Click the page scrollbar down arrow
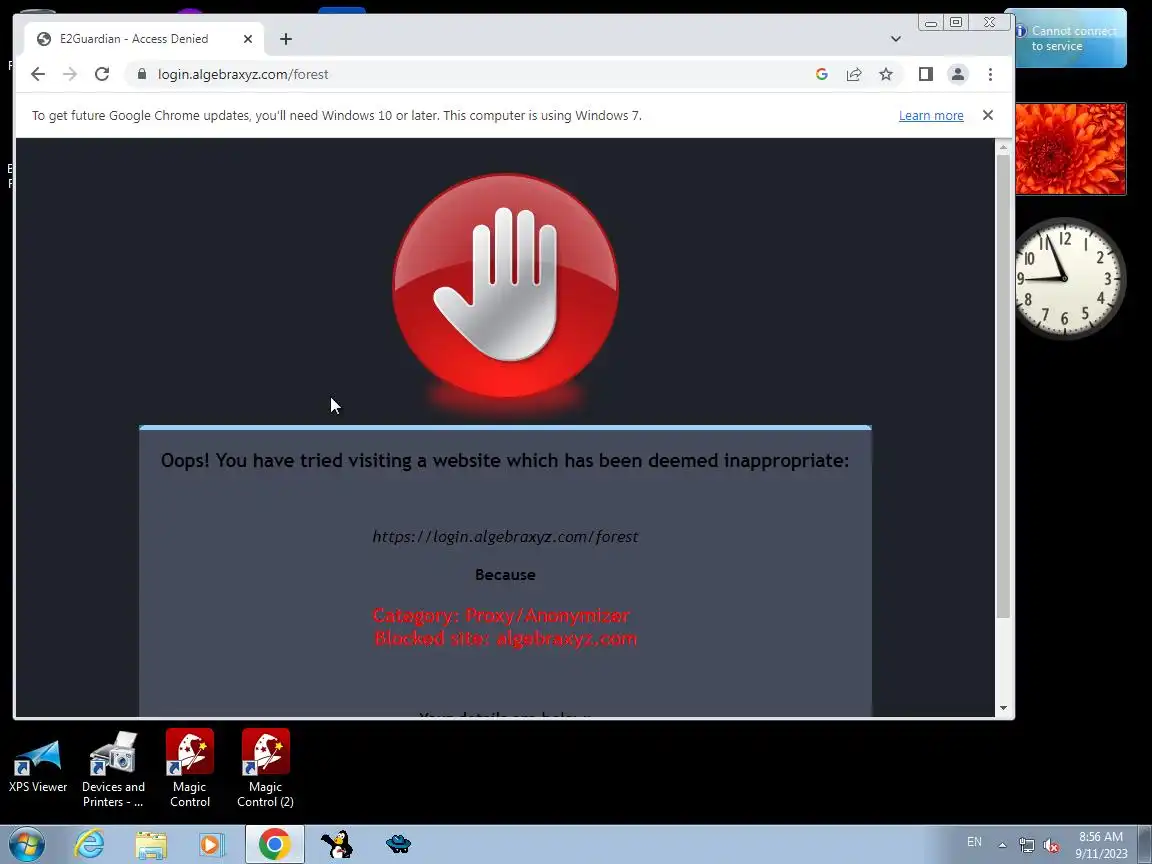Viewport: 1152px width, 864px height. pyautogui.click(x=1004, y=708)
